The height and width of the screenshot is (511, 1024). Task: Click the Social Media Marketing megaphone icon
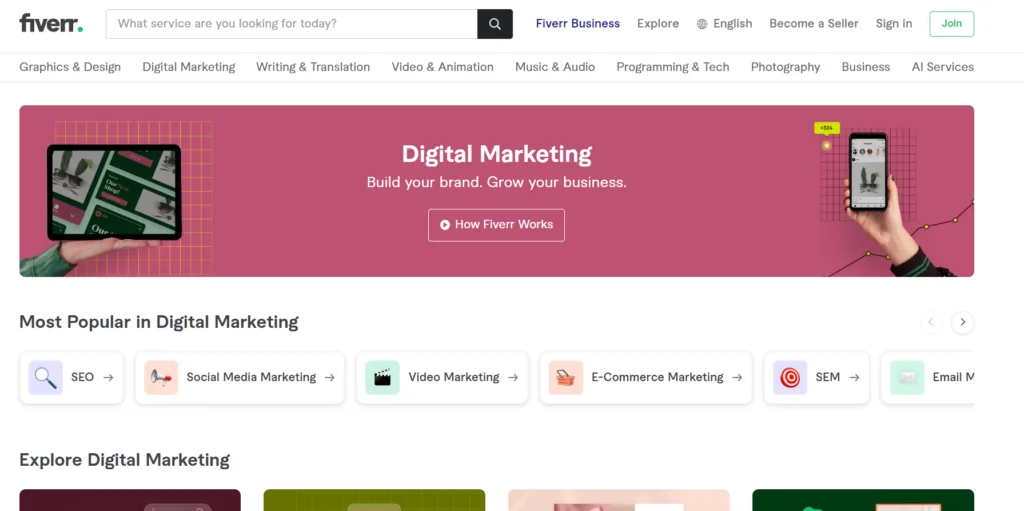[x=161, y=377]
